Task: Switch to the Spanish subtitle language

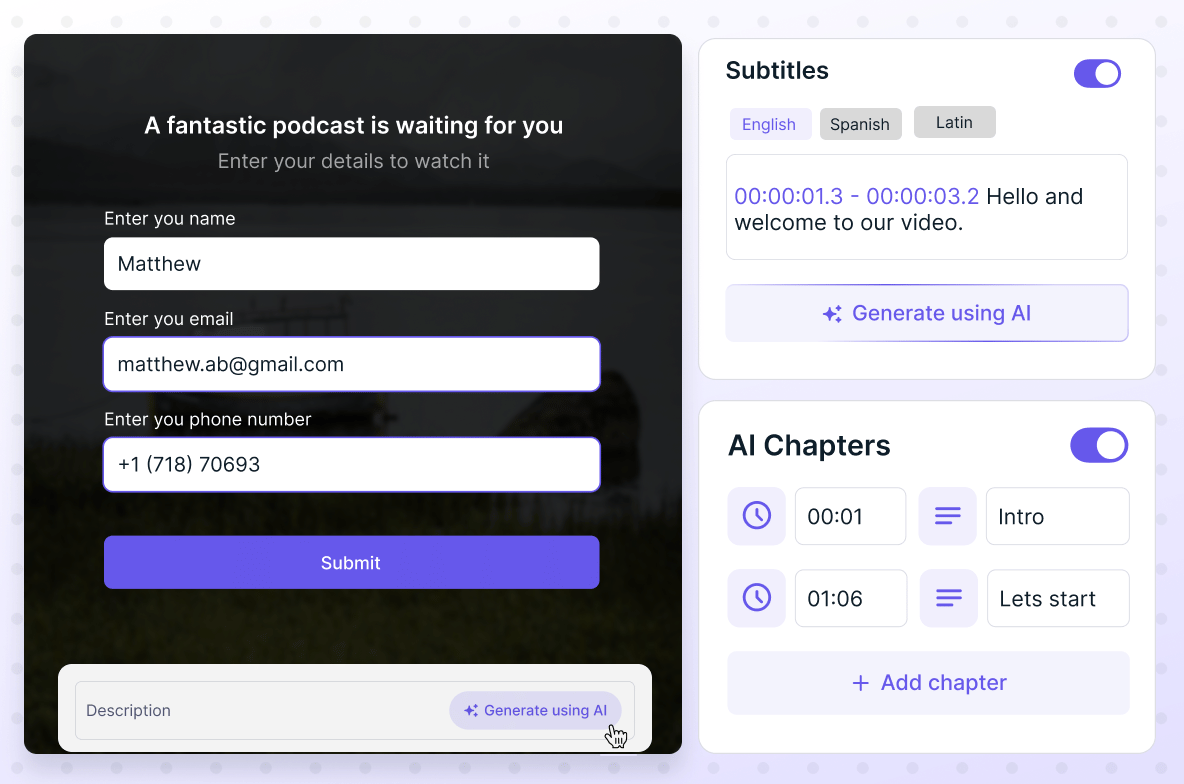Action: click(860, 124)
